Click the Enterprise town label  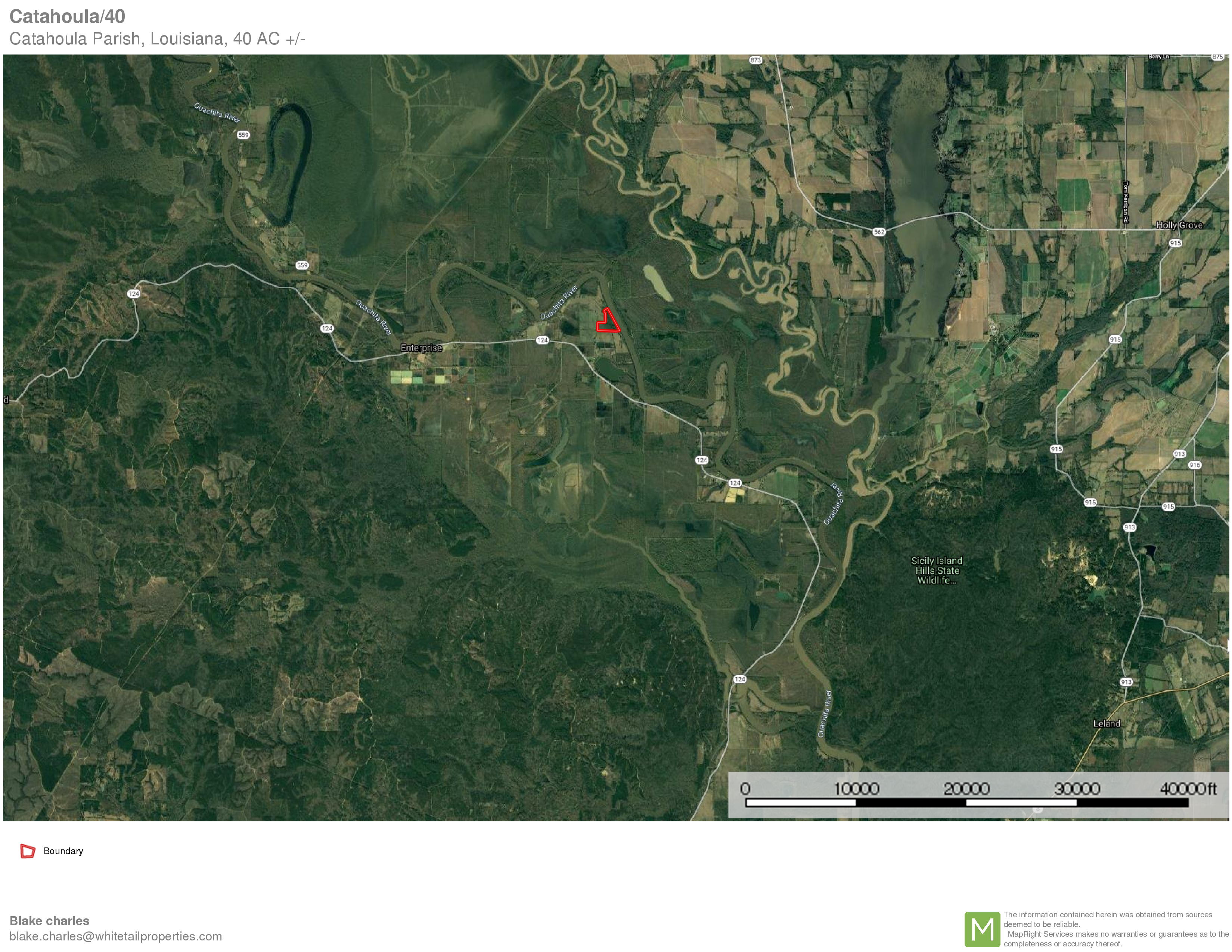(421, 348)
